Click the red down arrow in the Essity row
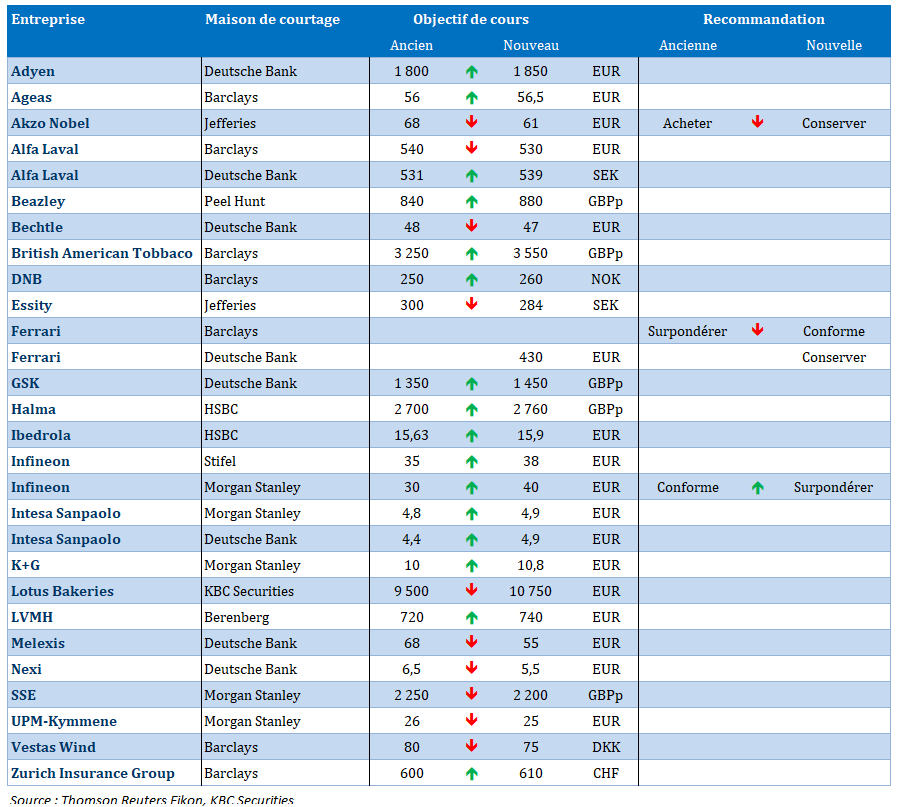The width and height of the screenshot is (897, 807). click(471, 304)
